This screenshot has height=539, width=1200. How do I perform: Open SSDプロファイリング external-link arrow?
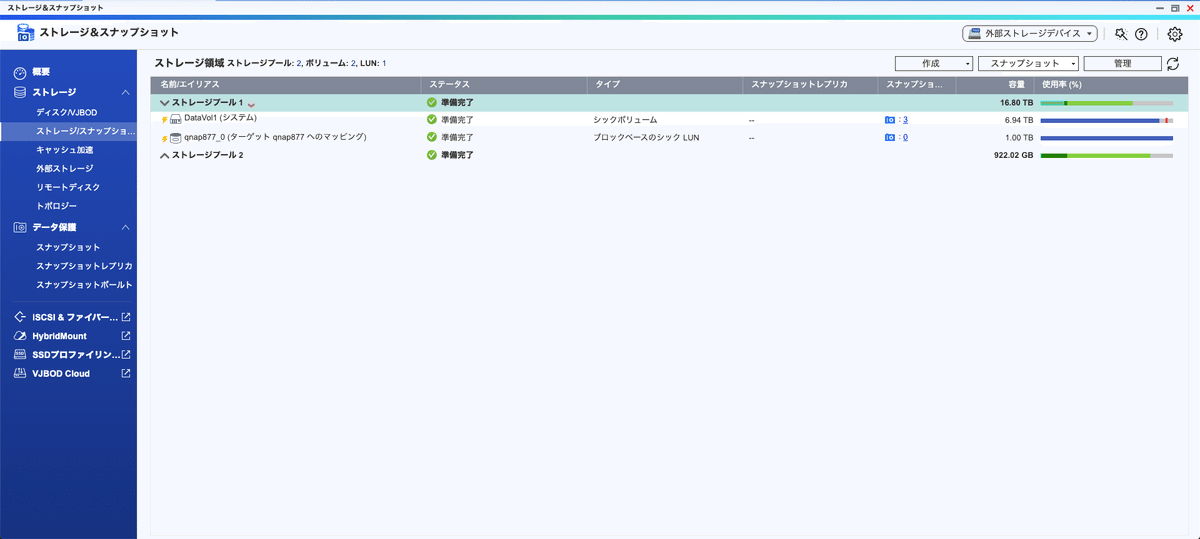tap(126, 355)
